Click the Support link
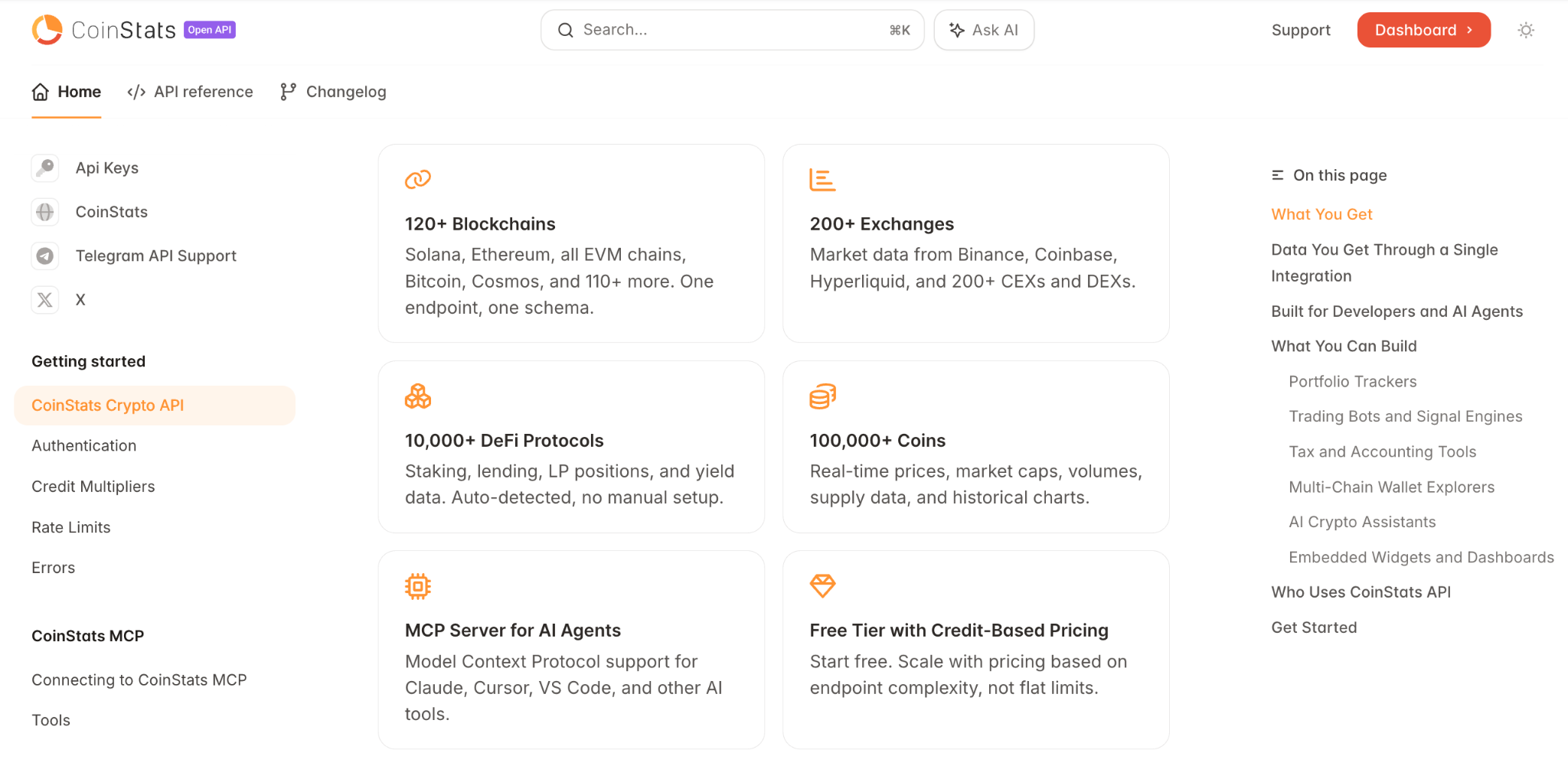1568x769 pixels. coord(1301,30)
